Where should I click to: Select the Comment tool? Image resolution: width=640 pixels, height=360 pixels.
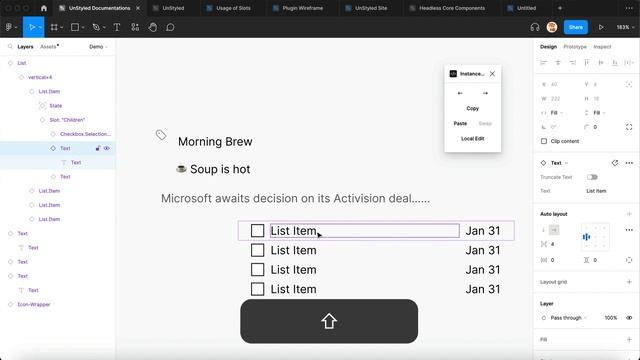tap(170, 27)
